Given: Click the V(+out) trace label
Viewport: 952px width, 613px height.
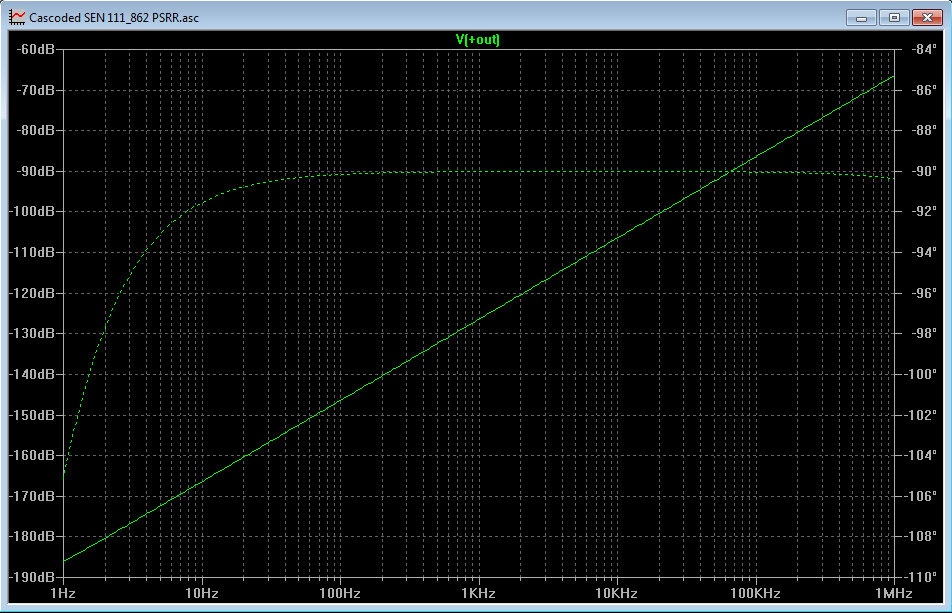Looking at the screenshot, I should [478, 39].
